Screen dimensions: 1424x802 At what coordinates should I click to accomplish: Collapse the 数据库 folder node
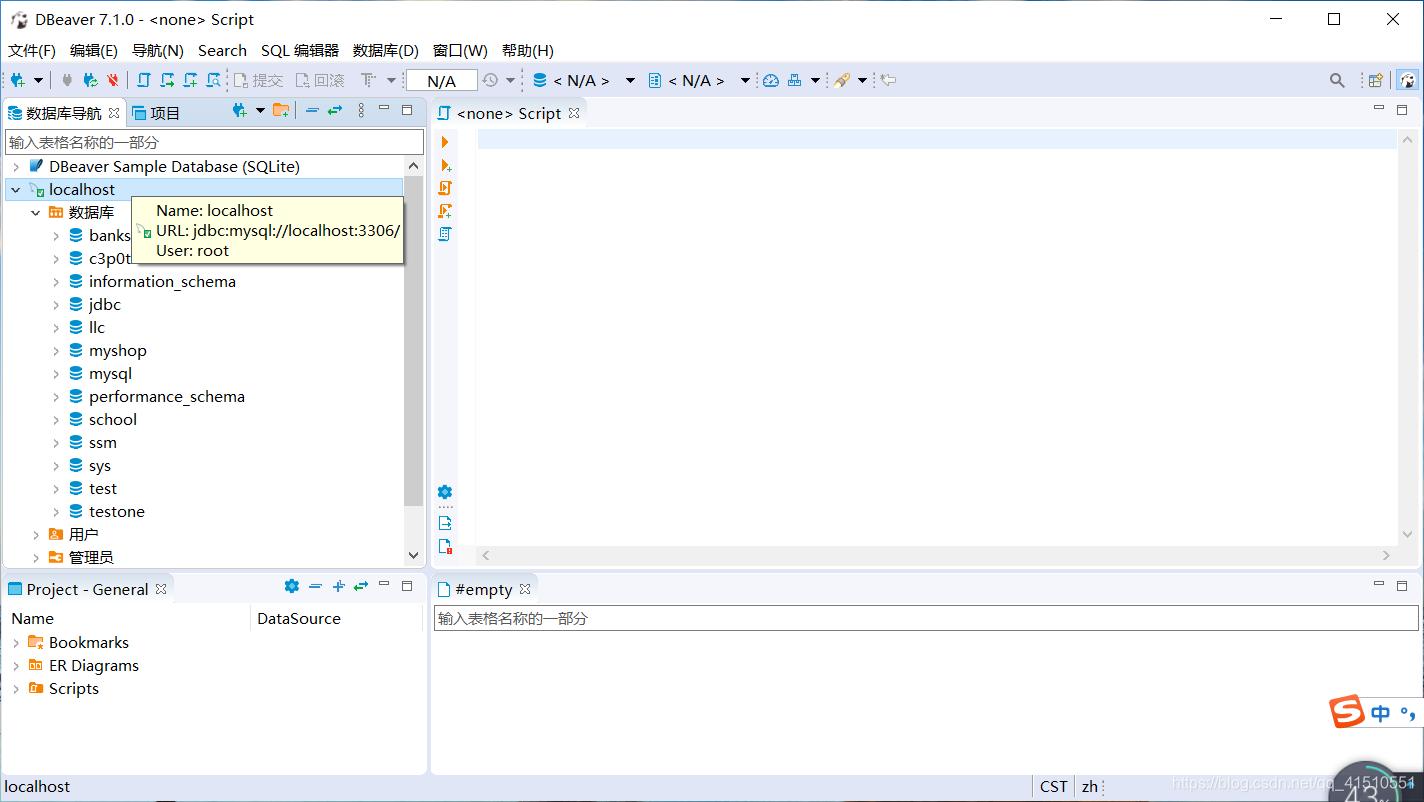point(36,213)
